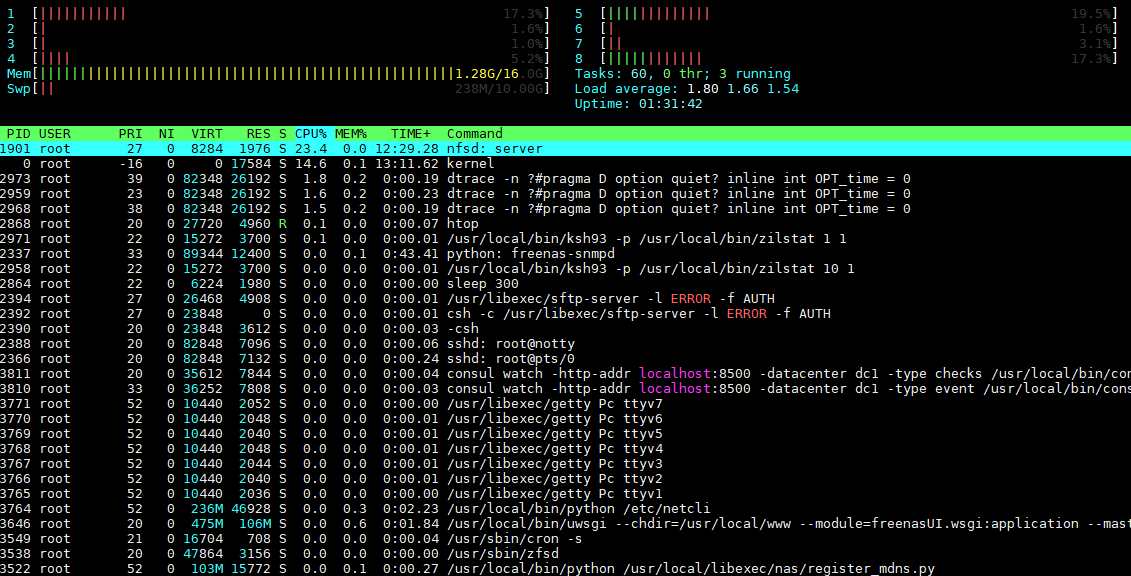The image size is (1131, 576).
Task: Click the 1.28G/16.0G memory usage readout
Action: pyautogui.click(x=500, y=74)
